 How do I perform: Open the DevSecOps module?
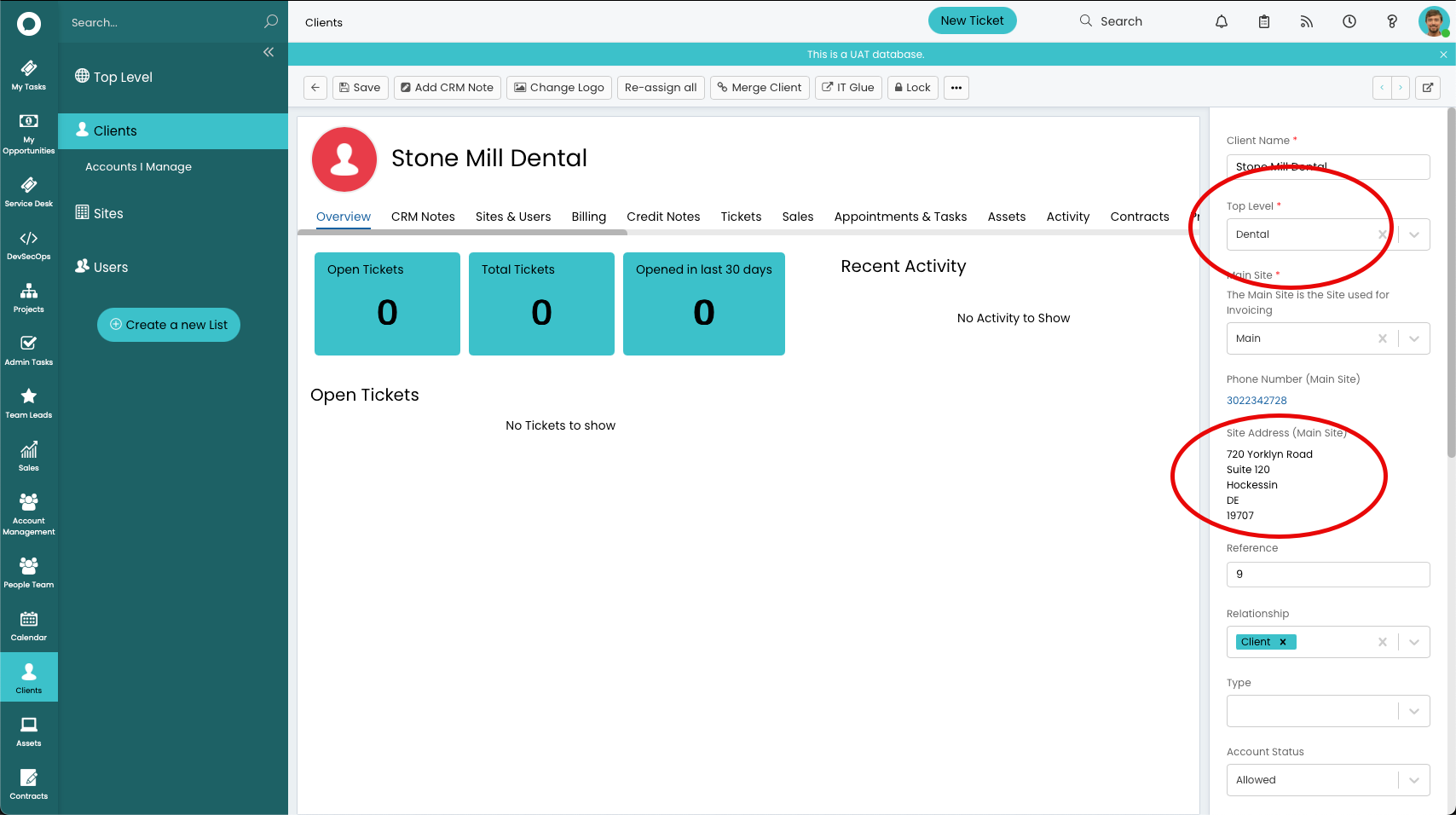tap(29, 245)
